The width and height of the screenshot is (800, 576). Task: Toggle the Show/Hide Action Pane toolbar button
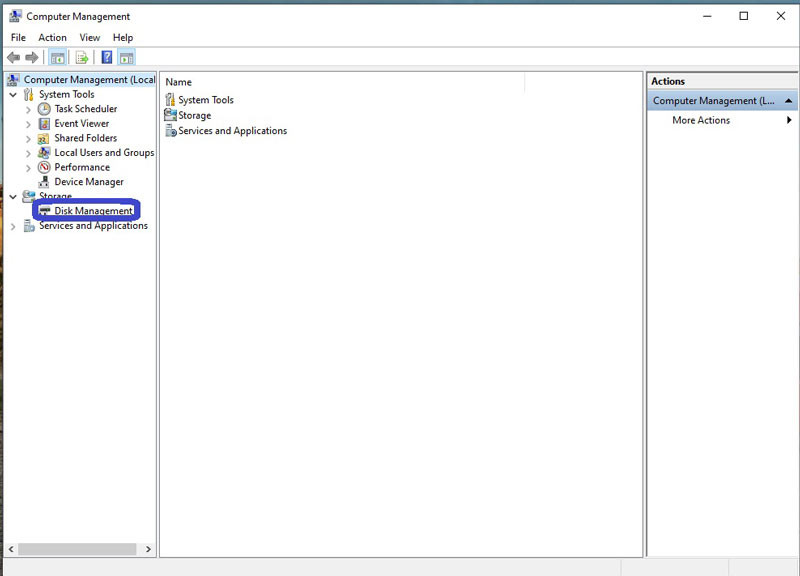[126, 58]
